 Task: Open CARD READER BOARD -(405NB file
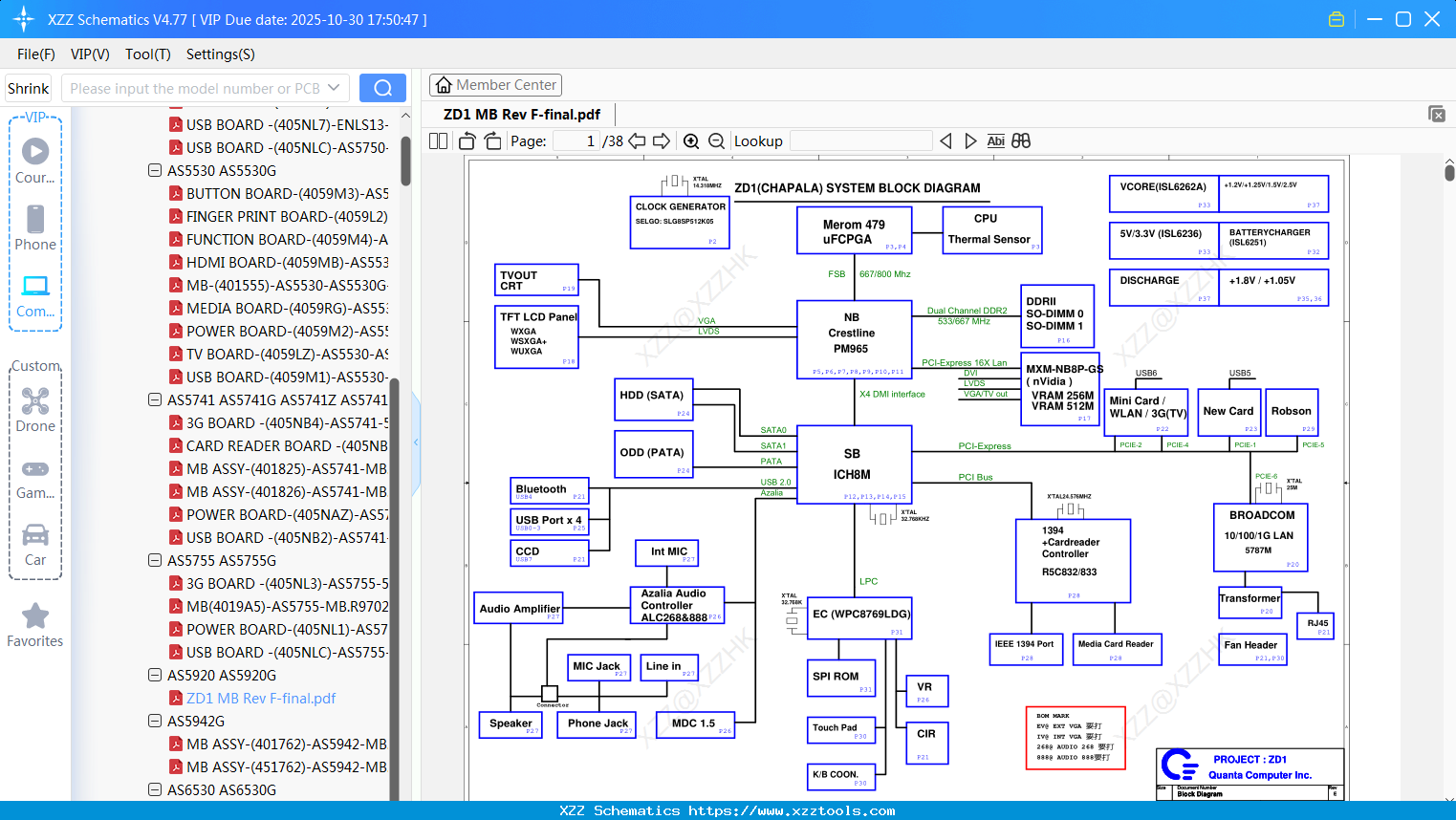pos(287,445)
